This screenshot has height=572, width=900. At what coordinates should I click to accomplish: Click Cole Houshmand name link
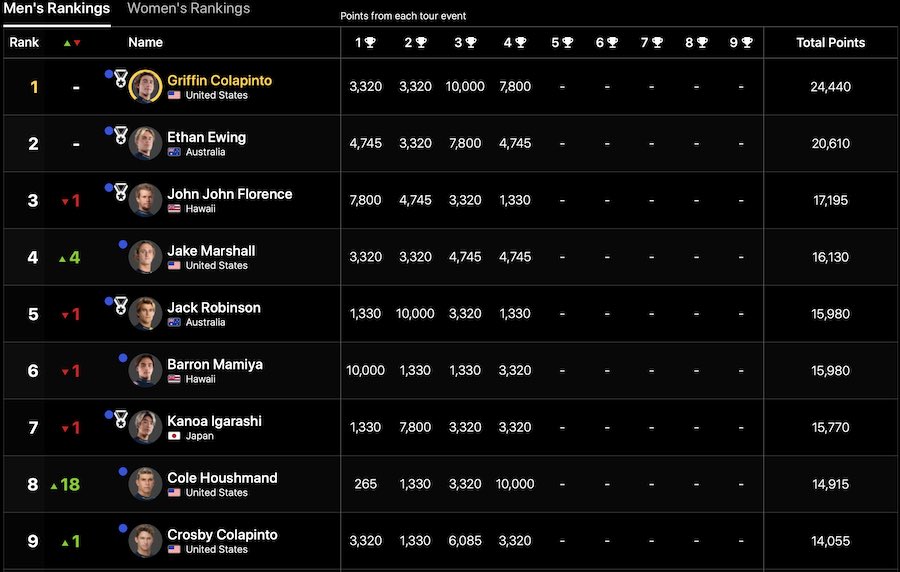(x=222, y=478)
